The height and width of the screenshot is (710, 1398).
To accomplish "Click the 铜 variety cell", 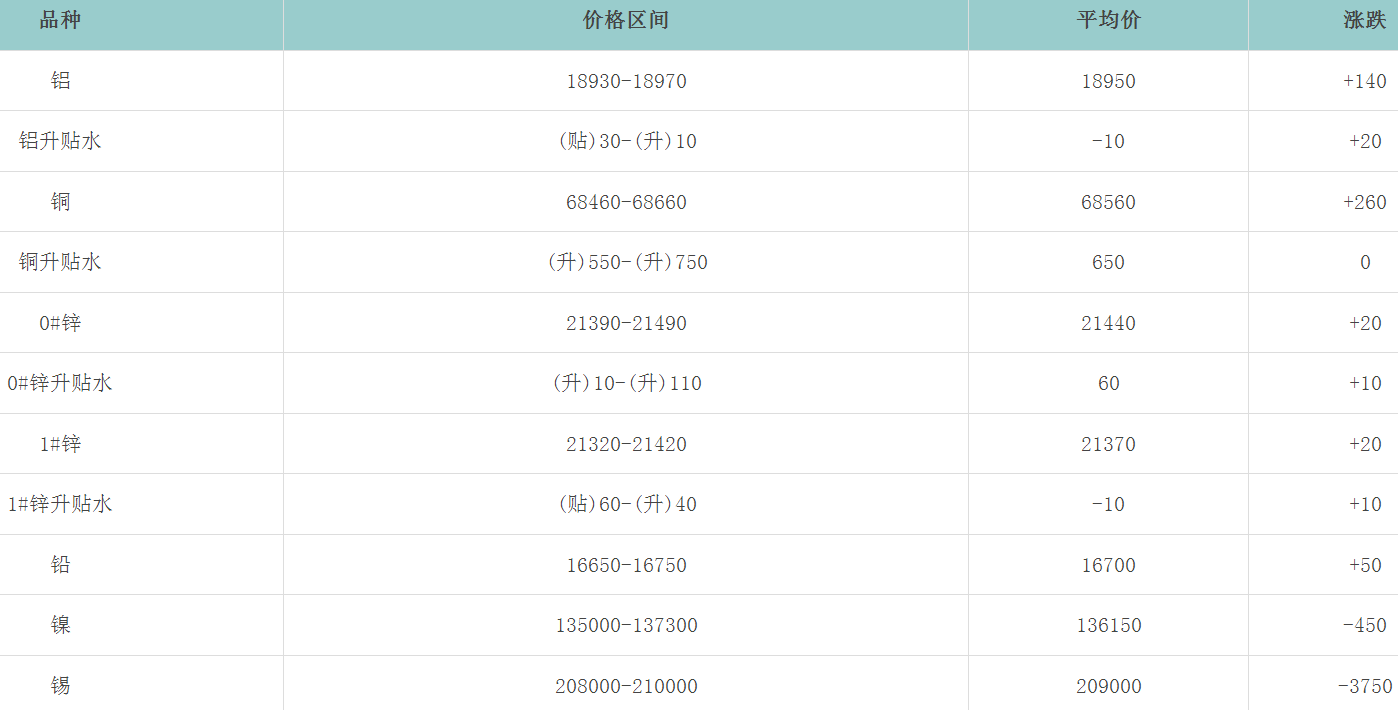I will coord(61,202).
